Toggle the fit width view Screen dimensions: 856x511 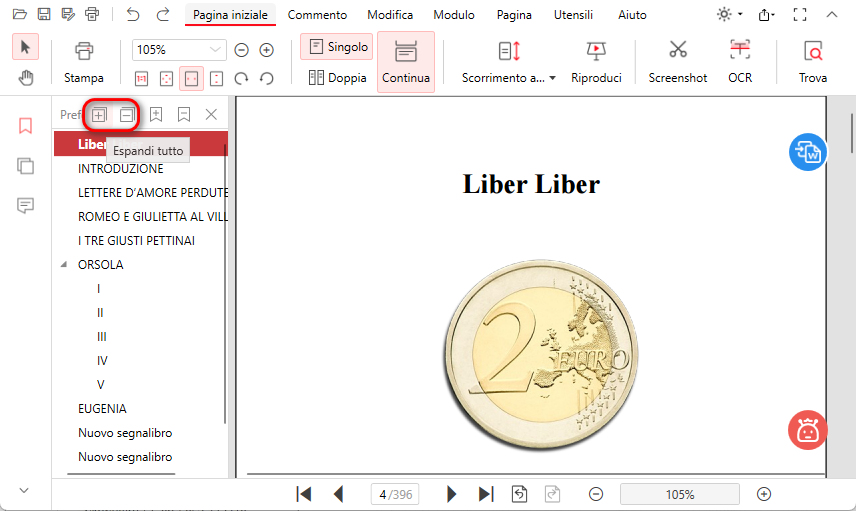click(x=191, y=79)
